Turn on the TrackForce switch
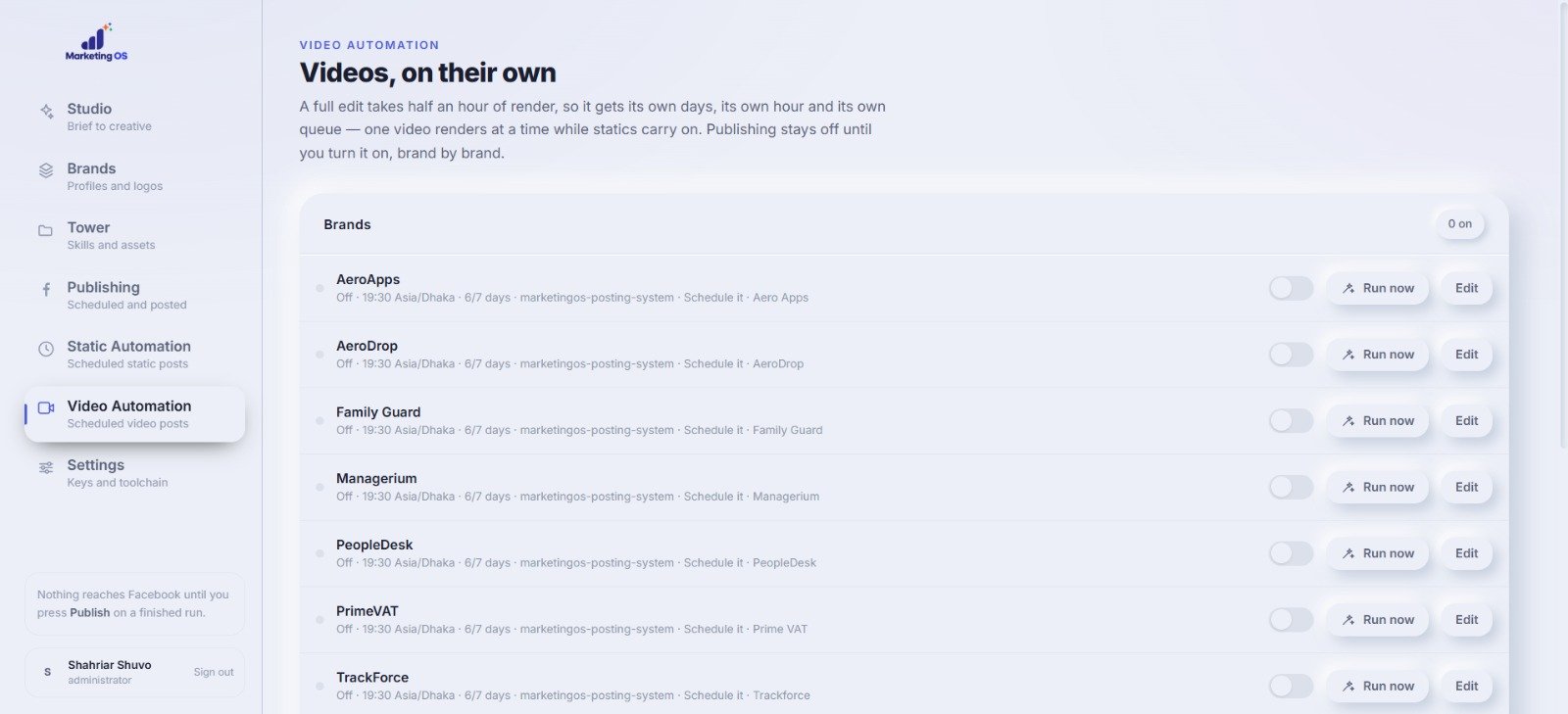Image resolution: width=1568 pixels, height=714 pixels. pyautogui.click(x=1291, y=686)
